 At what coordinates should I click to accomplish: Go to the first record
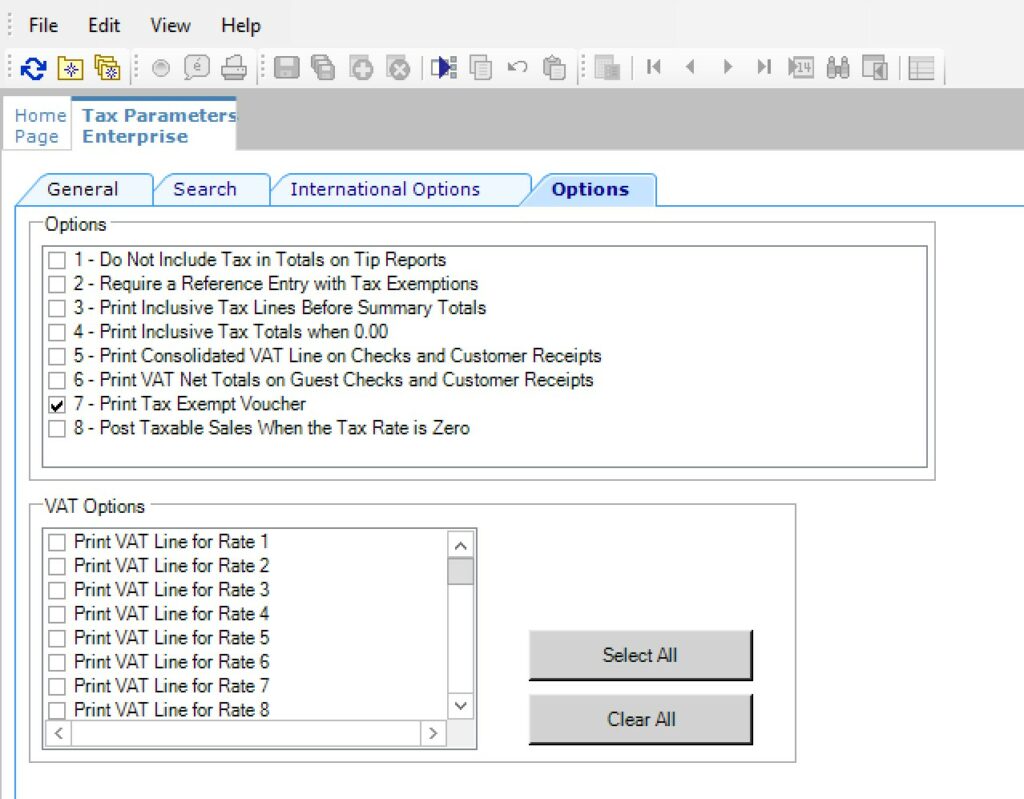tap(654, 67)
